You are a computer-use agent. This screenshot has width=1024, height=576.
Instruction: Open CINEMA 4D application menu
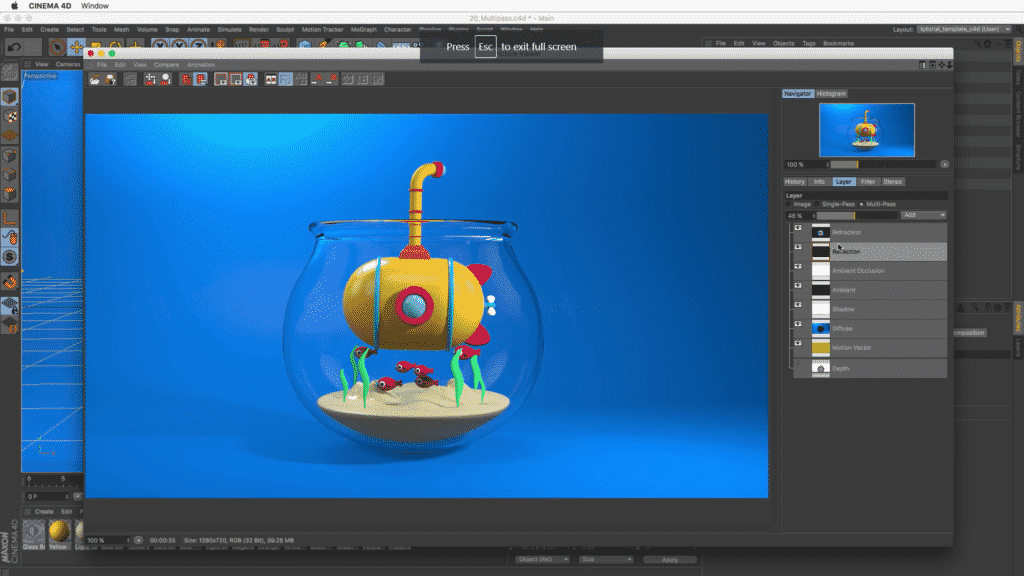[50, 6]
